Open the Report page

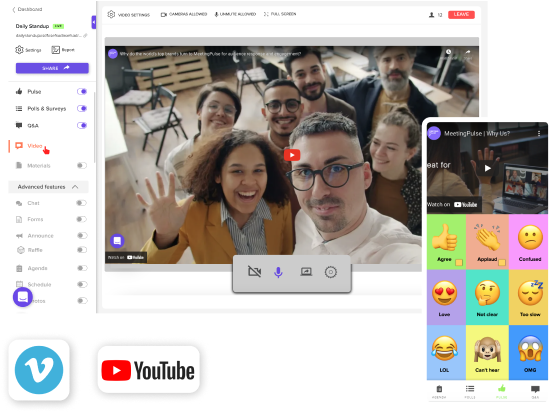63,50
